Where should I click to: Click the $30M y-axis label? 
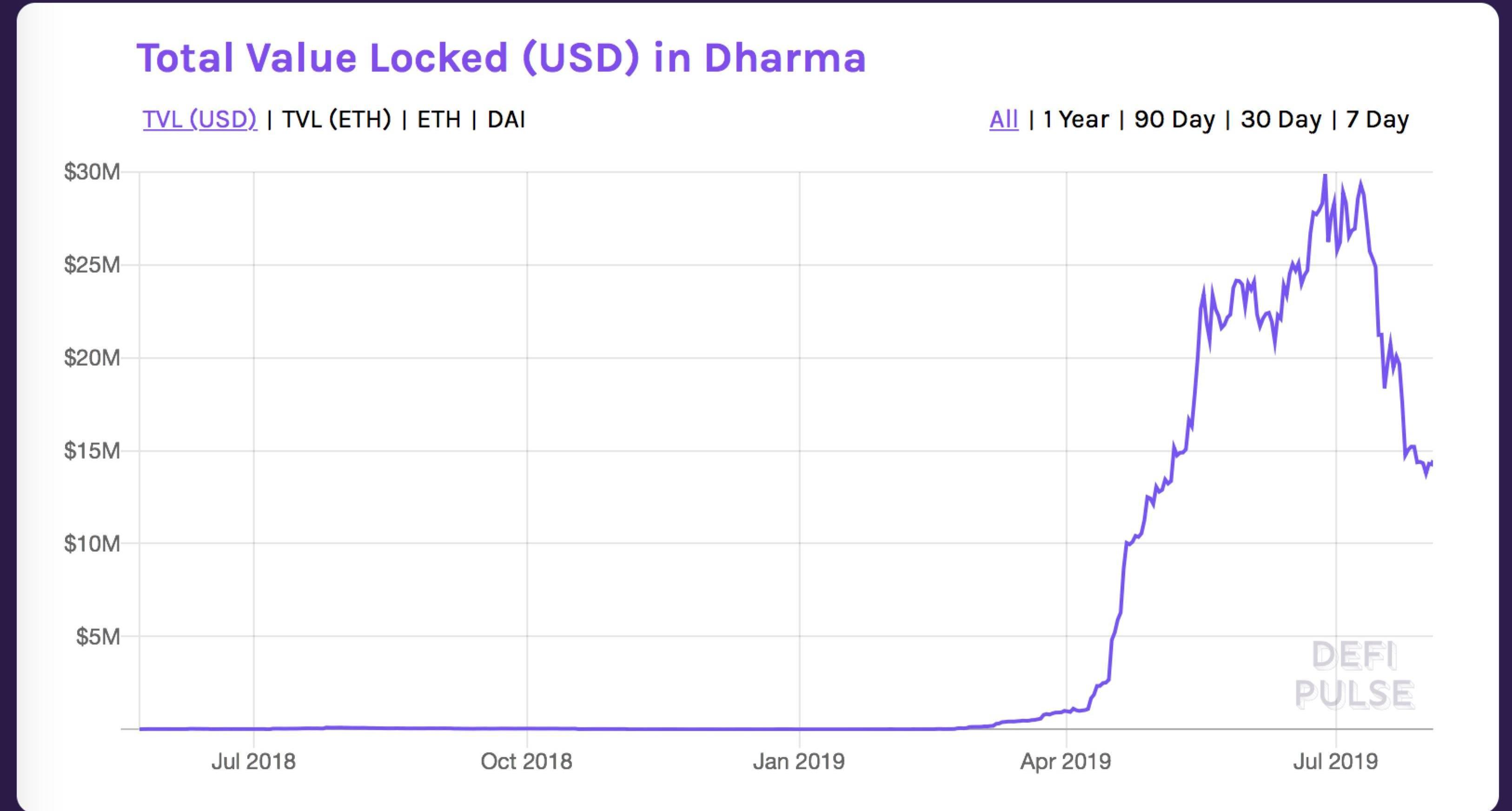(x=92, y=172)
